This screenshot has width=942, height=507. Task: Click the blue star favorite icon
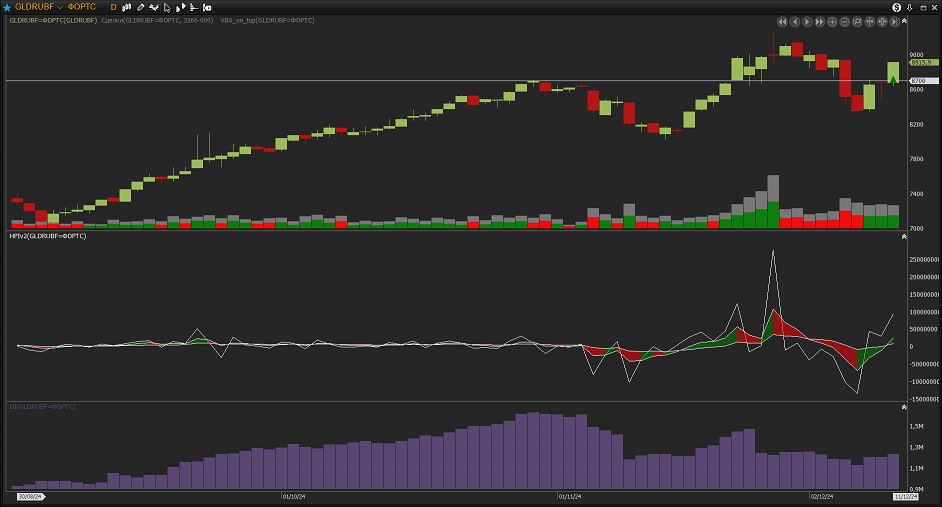click(x=7, y=7)
